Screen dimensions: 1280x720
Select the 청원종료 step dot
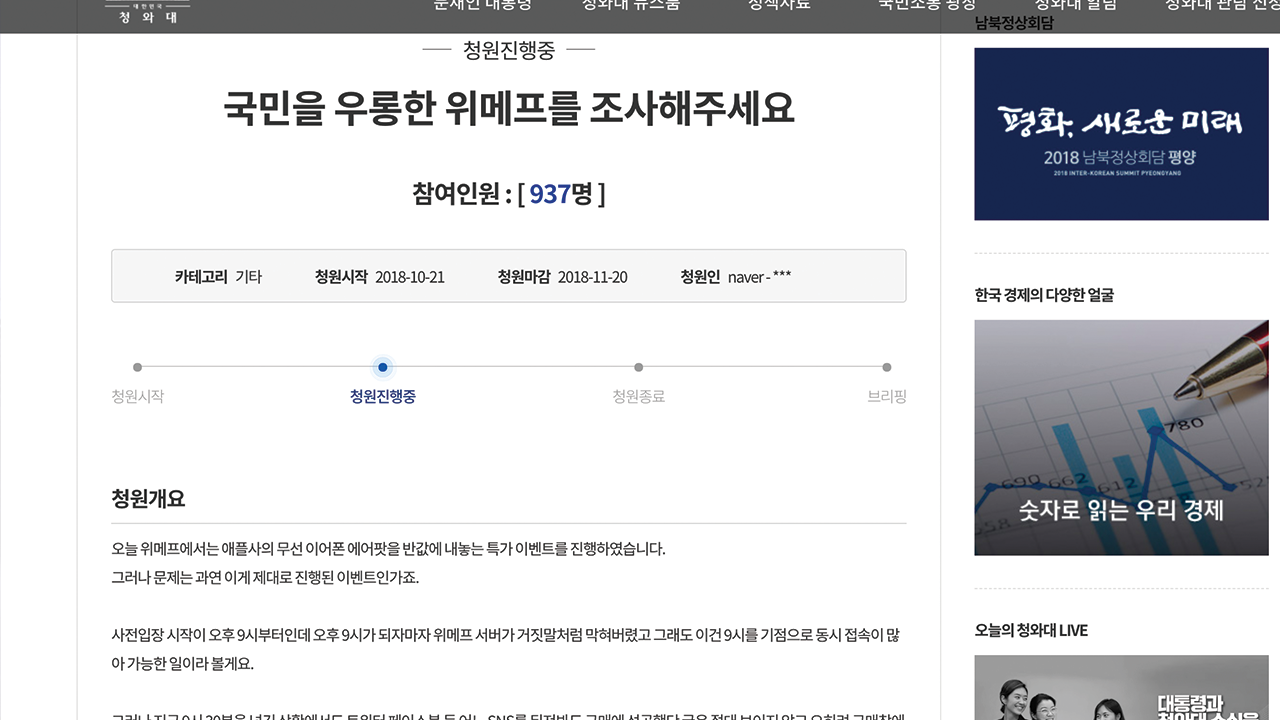click(639, 367)
